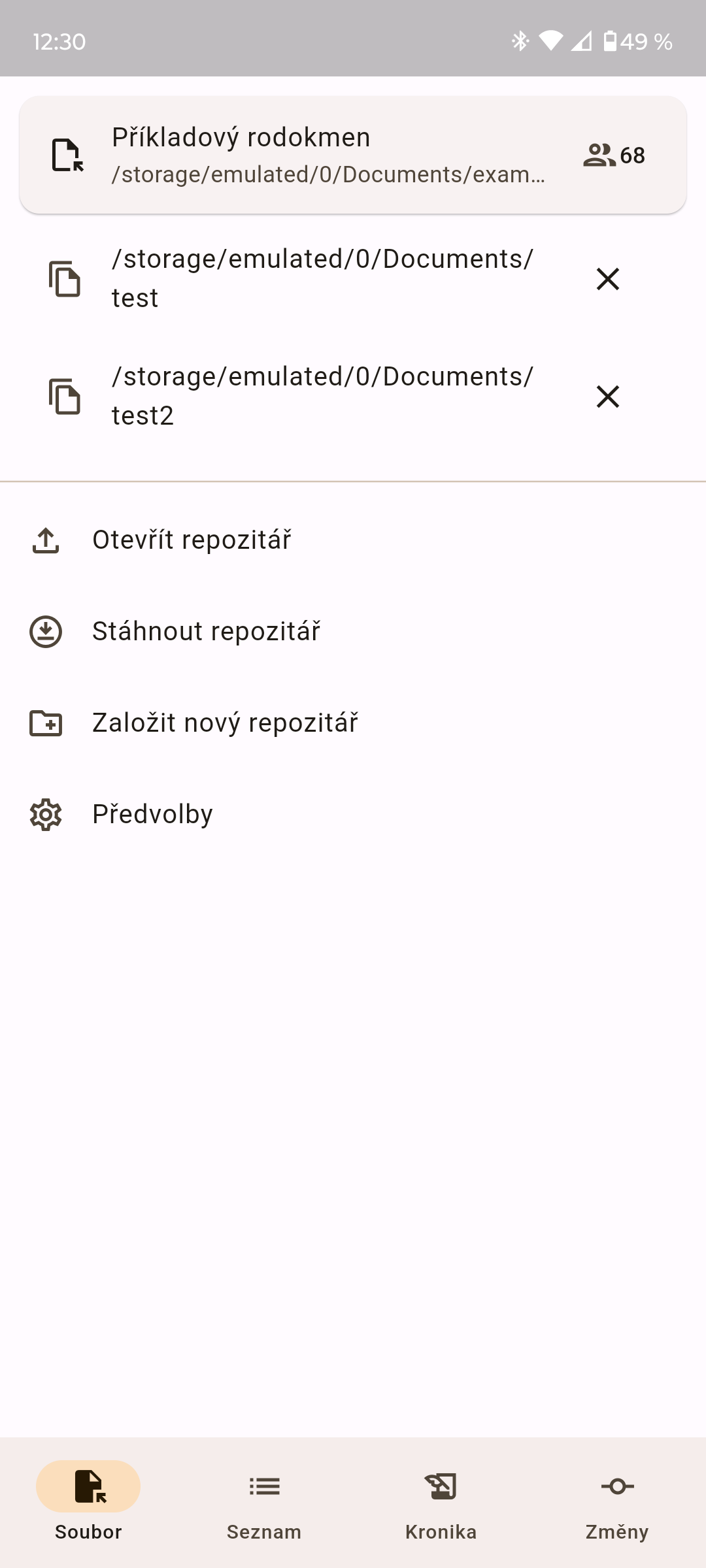This screenshot has width=706, height=1568.
Task: Click the download icon for Stáhnout repozitář
Action: [46, 632]
